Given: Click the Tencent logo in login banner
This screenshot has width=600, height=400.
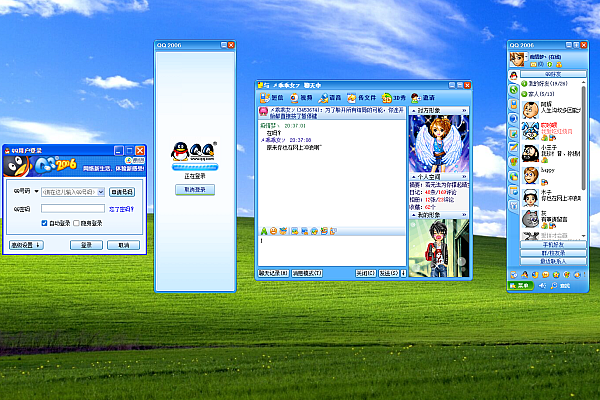Looking at the screenshot, I should pos(135,160).
